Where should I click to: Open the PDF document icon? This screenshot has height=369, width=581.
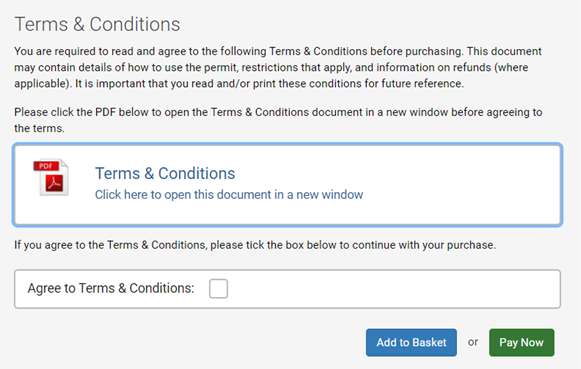pyautogui.click(x=51, y=177)
